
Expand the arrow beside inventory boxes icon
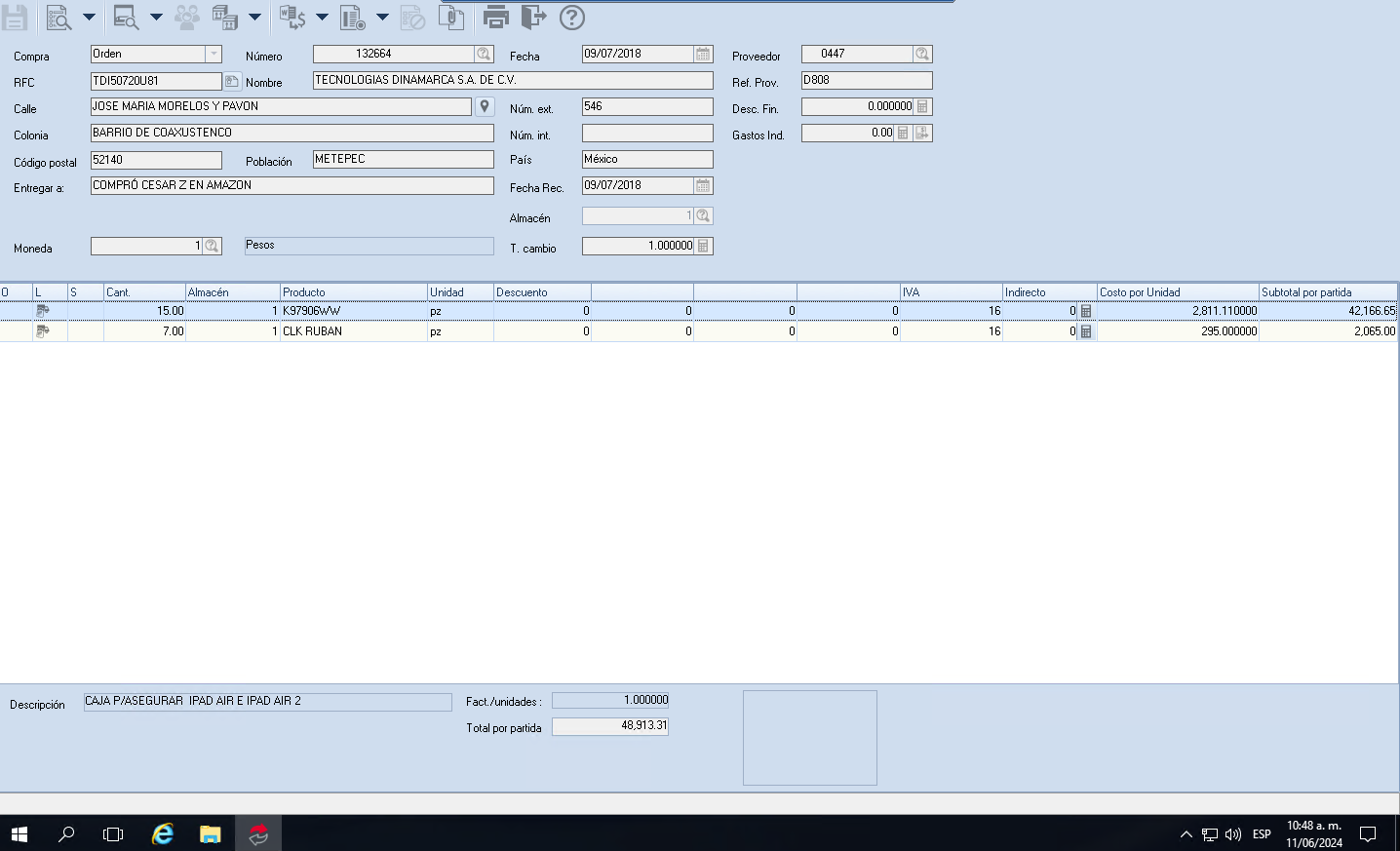255,17
